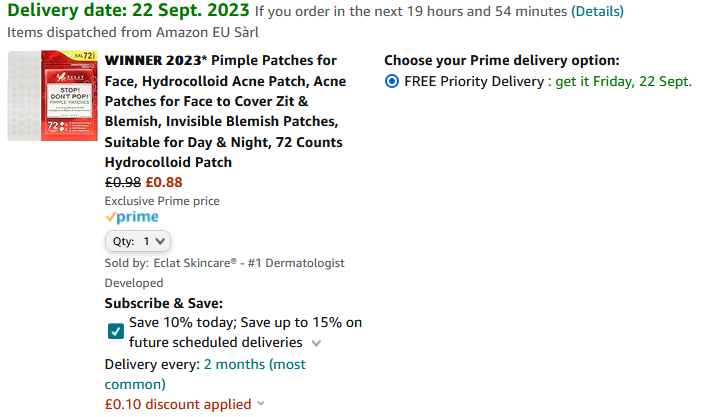This screenshot has height=417, width=705.
Task: Click Items dispatched from Amazon EU Sàrl
Action: pos(133,32)
